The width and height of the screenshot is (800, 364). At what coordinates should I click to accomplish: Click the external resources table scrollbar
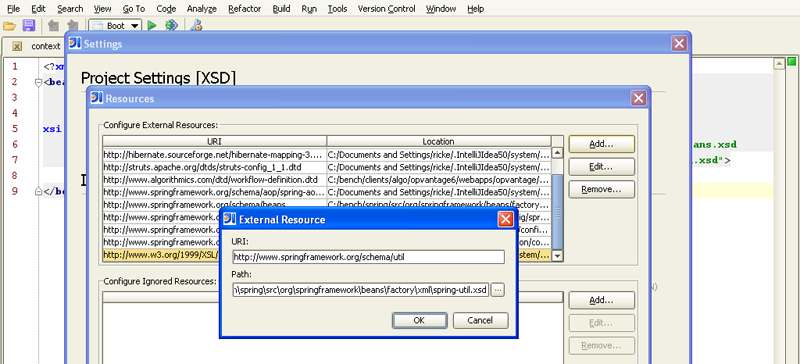558,204
